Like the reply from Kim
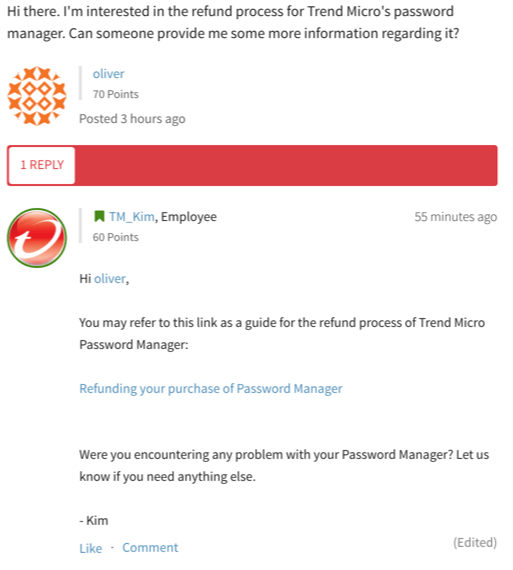513x570 pixels. [91, 548]
